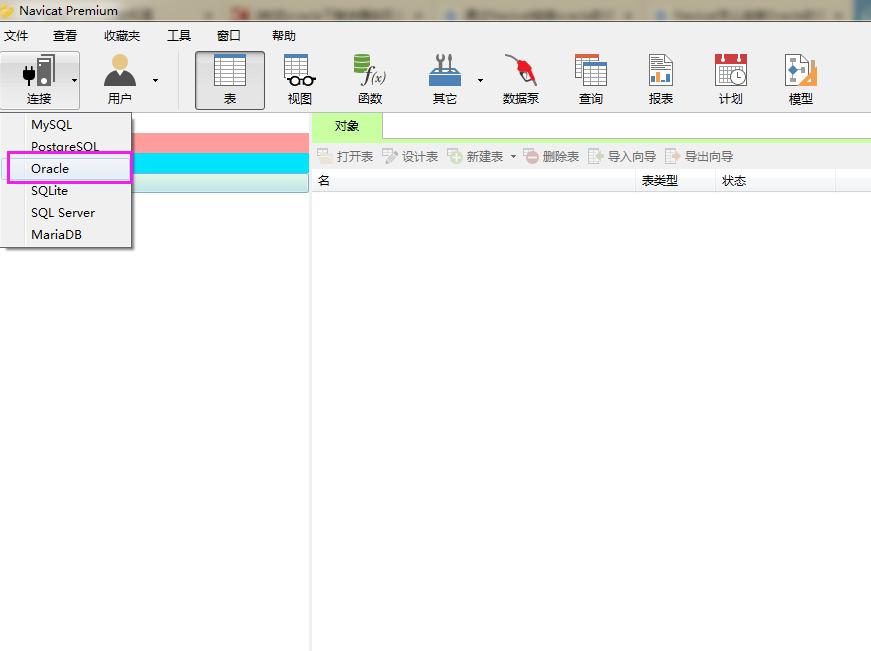Expand the 新建表 dropdown arrow
Screen dimensions: 871x651
513,157
